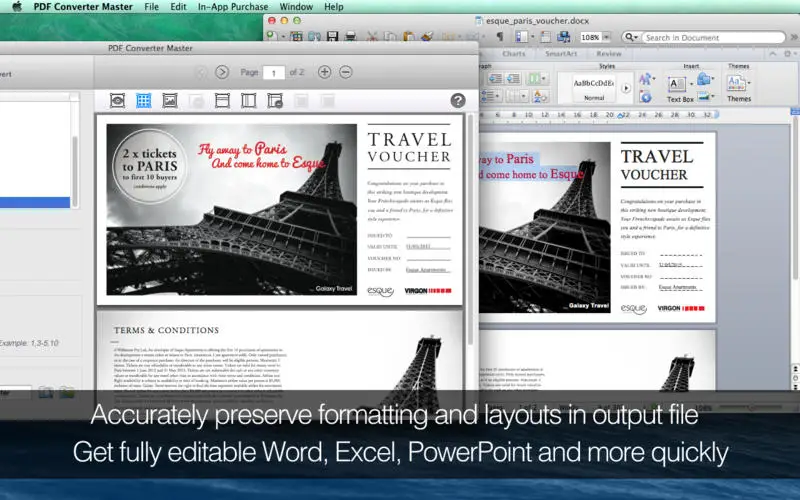Click Copy icon in Word toolbar
This screenshot has height=500, width=800.
click(x=390, y=36)
